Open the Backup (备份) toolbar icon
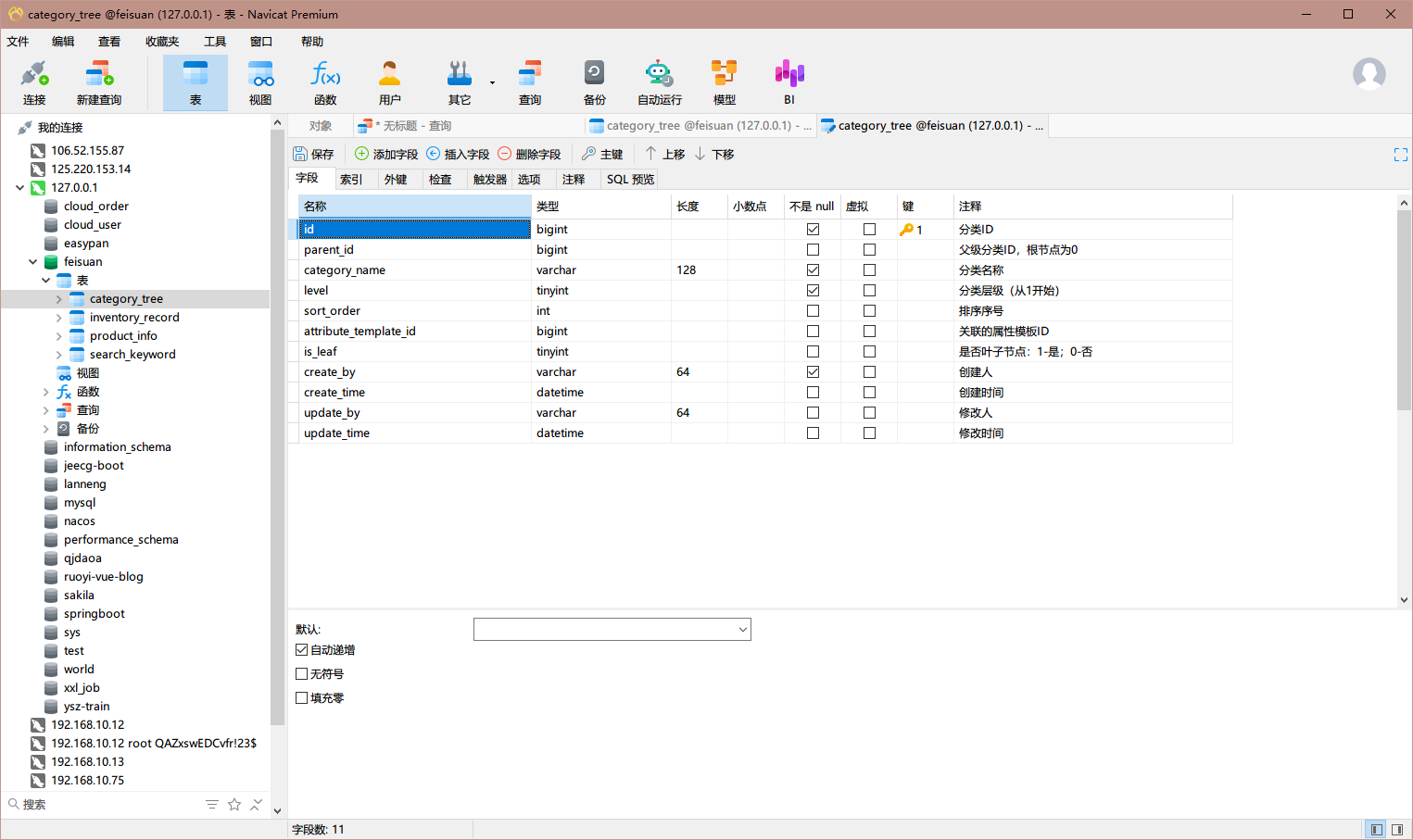The width and height of the screenshot is (1413, 840). [x=595, y=82]
